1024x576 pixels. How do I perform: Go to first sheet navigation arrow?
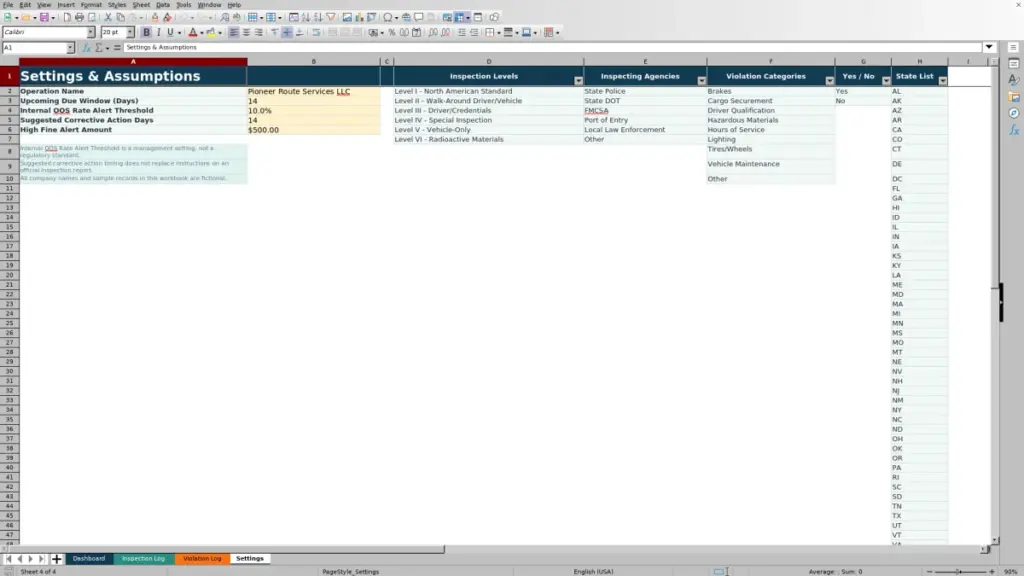point(8,559)
